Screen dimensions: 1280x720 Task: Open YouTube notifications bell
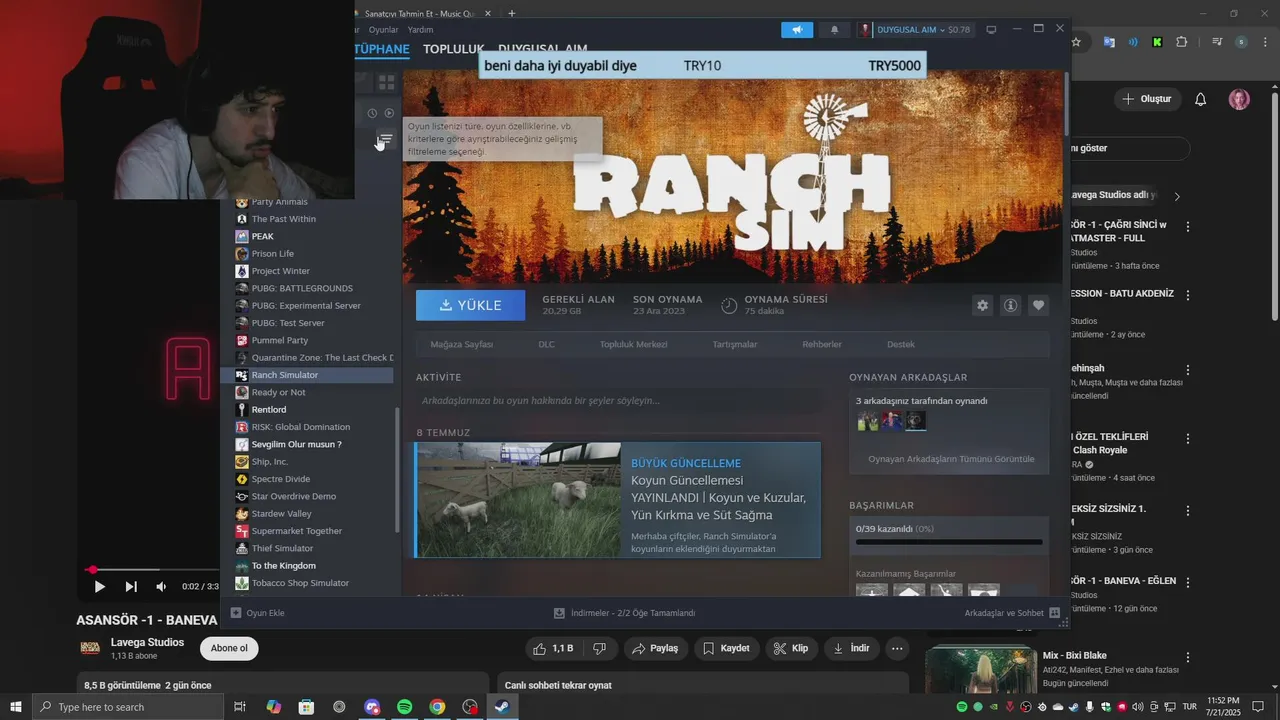[1201, 99]
